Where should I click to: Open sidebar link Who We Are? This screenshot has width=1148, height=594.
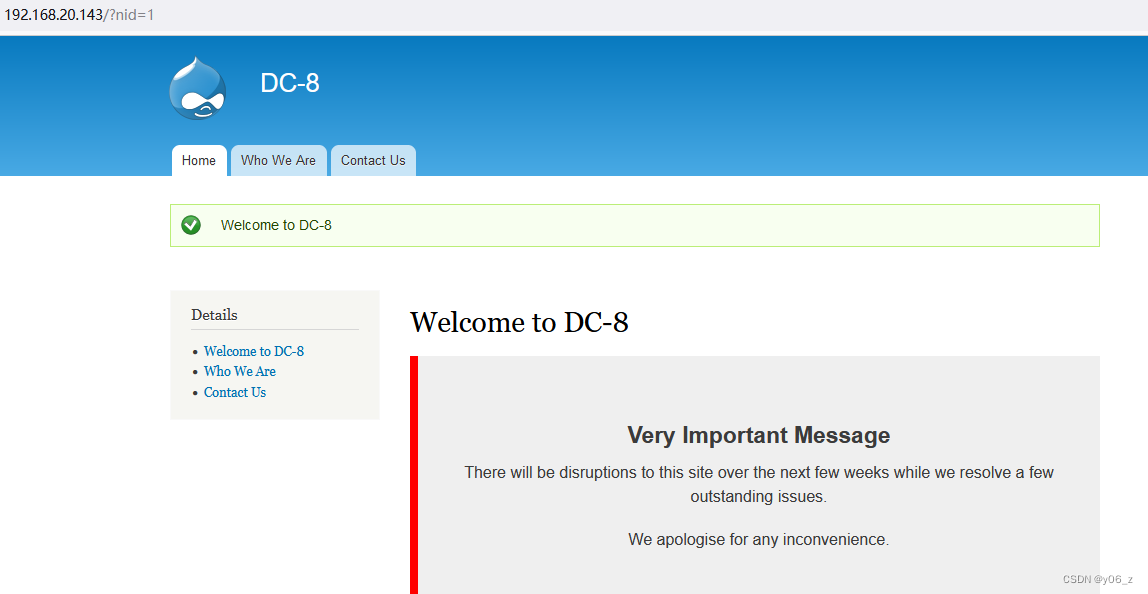[240, 371]
